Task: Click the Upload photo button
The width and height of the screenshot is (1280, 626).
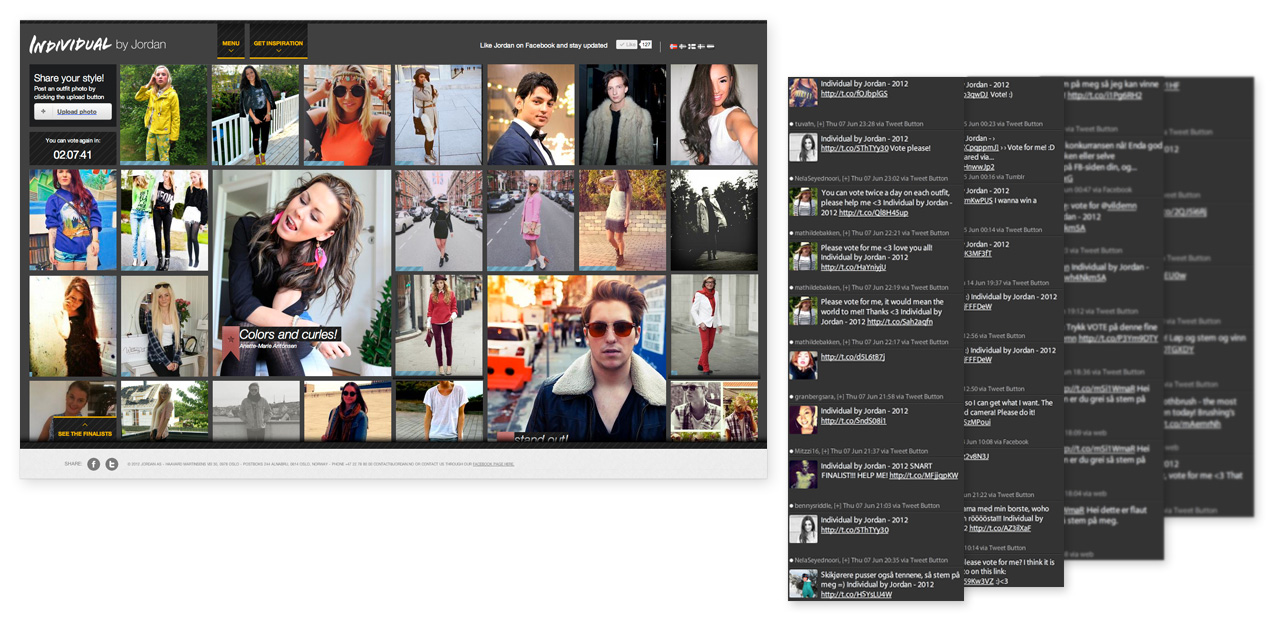Action: 71,112
